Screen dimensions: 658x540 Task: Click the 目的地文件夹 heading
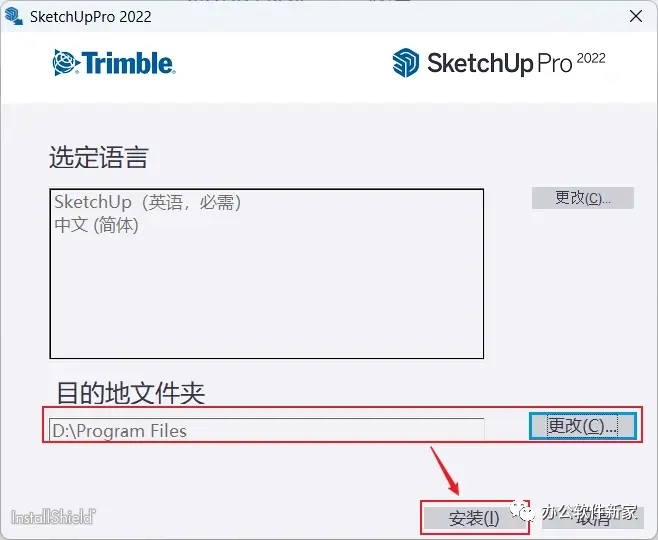click(131, 393)
